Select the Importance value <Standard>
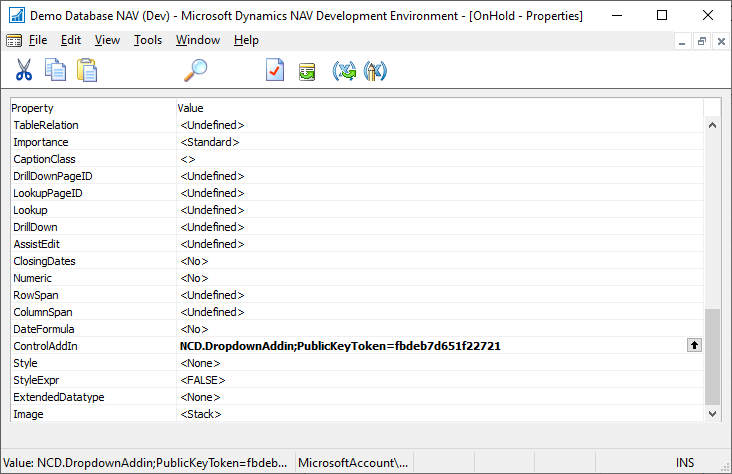Viewport: 732px width, 474px height. click(210, 142)
